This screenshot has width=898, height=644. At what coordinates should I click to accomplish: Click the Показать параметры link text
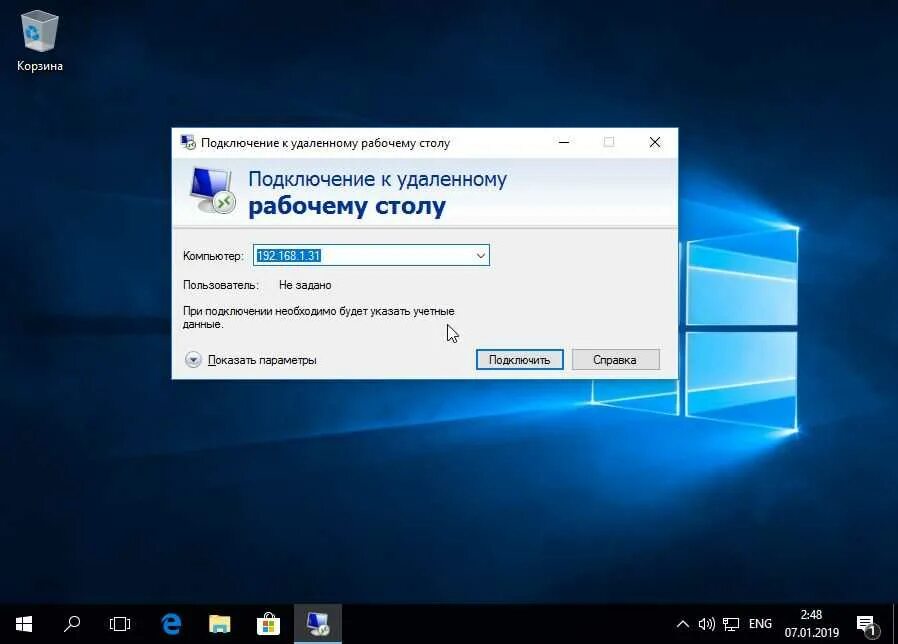[262, 360]
